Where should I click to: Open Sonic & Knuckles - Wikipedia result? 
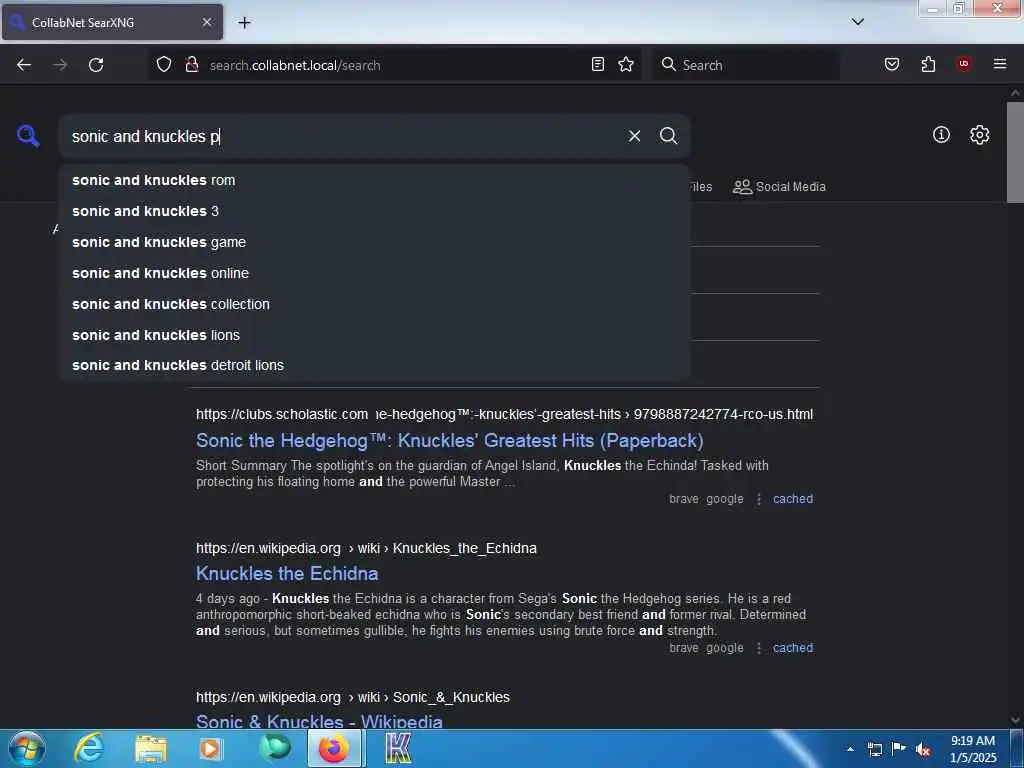pos(319,722)
